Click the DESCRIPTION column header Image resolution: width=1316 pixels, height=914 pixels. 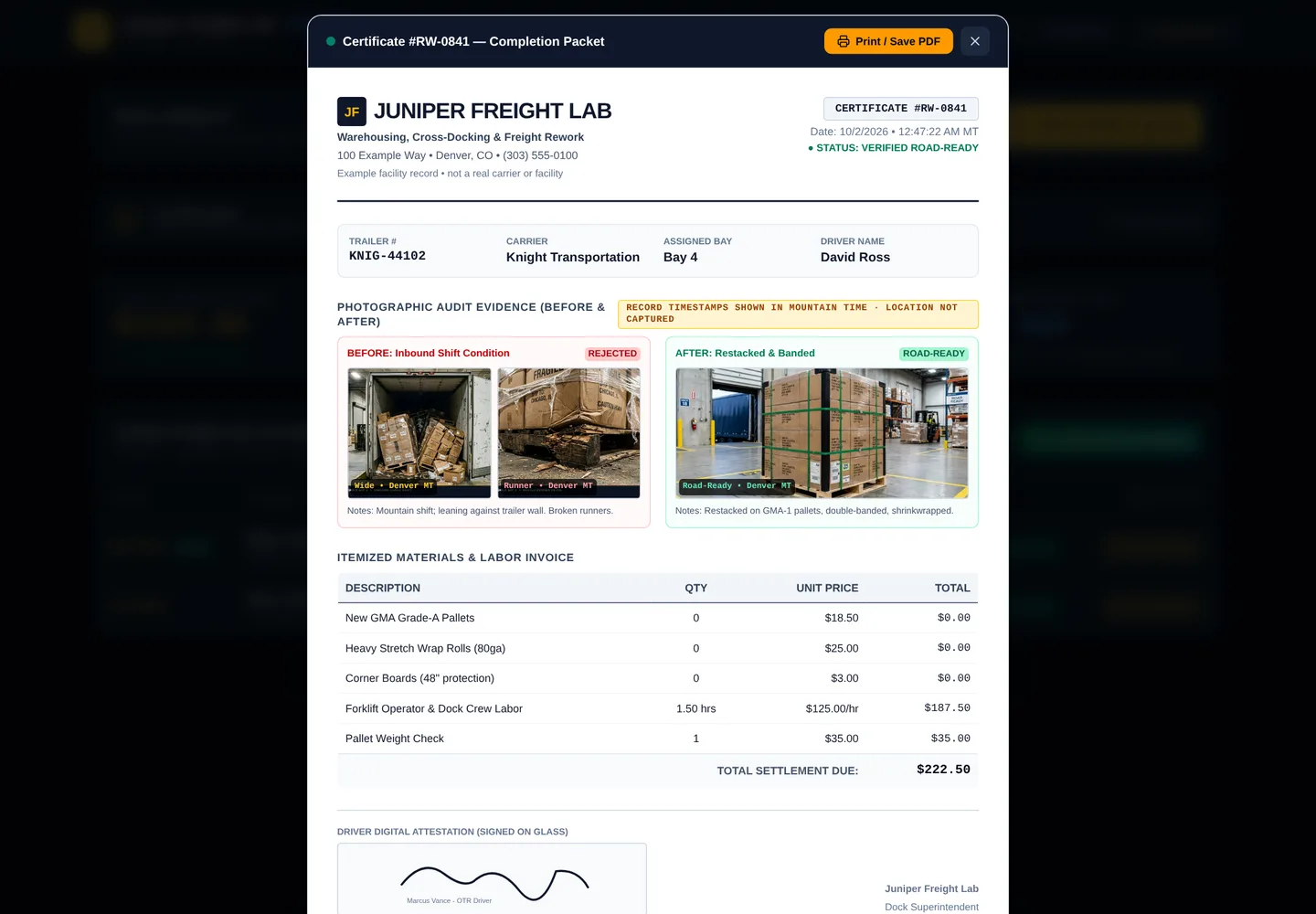click(383, 588)
